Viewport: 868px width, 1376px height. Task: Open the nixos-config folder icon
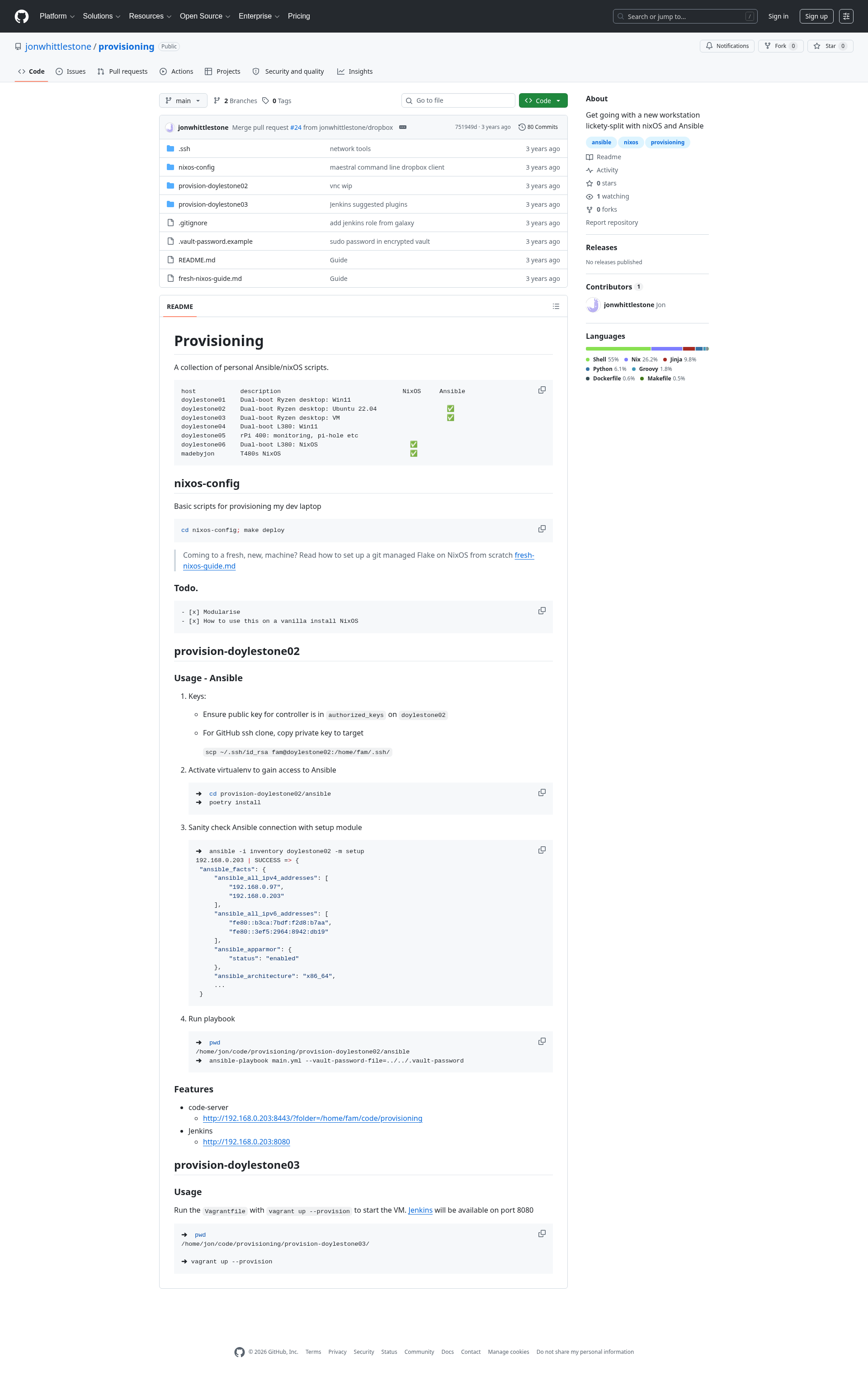[x=170, y=167]
